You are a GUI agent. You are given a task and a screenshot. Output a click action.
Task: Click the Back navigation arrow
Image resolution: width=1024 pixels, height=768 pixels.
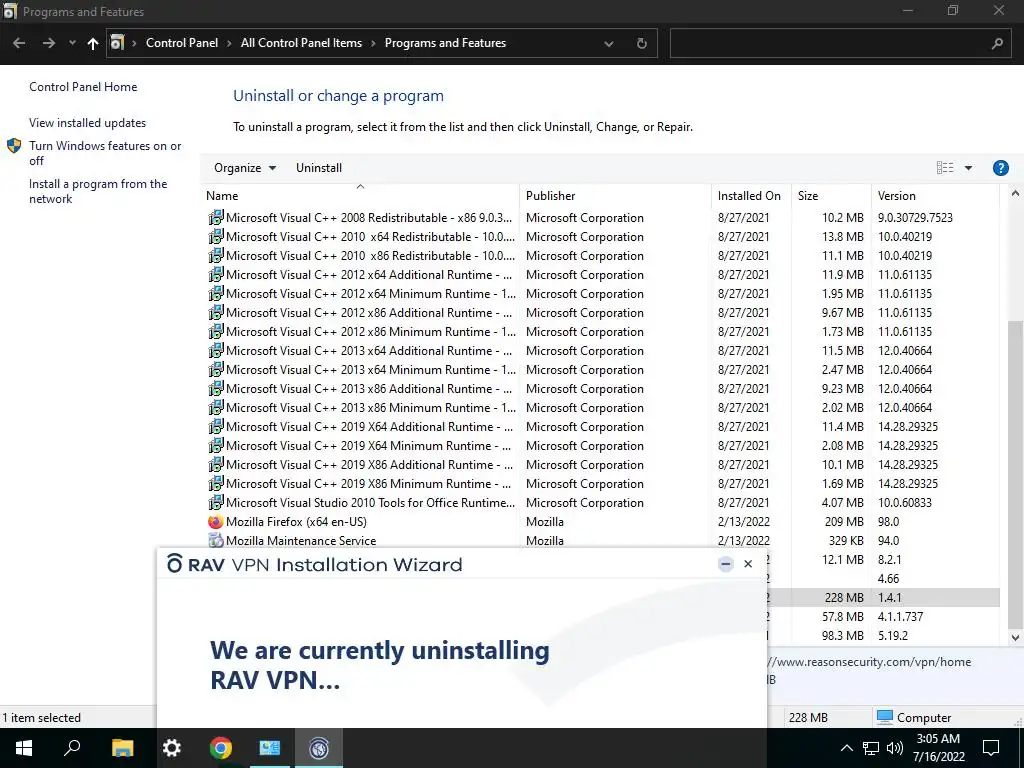pyautogui.click(x=19, y=43)
